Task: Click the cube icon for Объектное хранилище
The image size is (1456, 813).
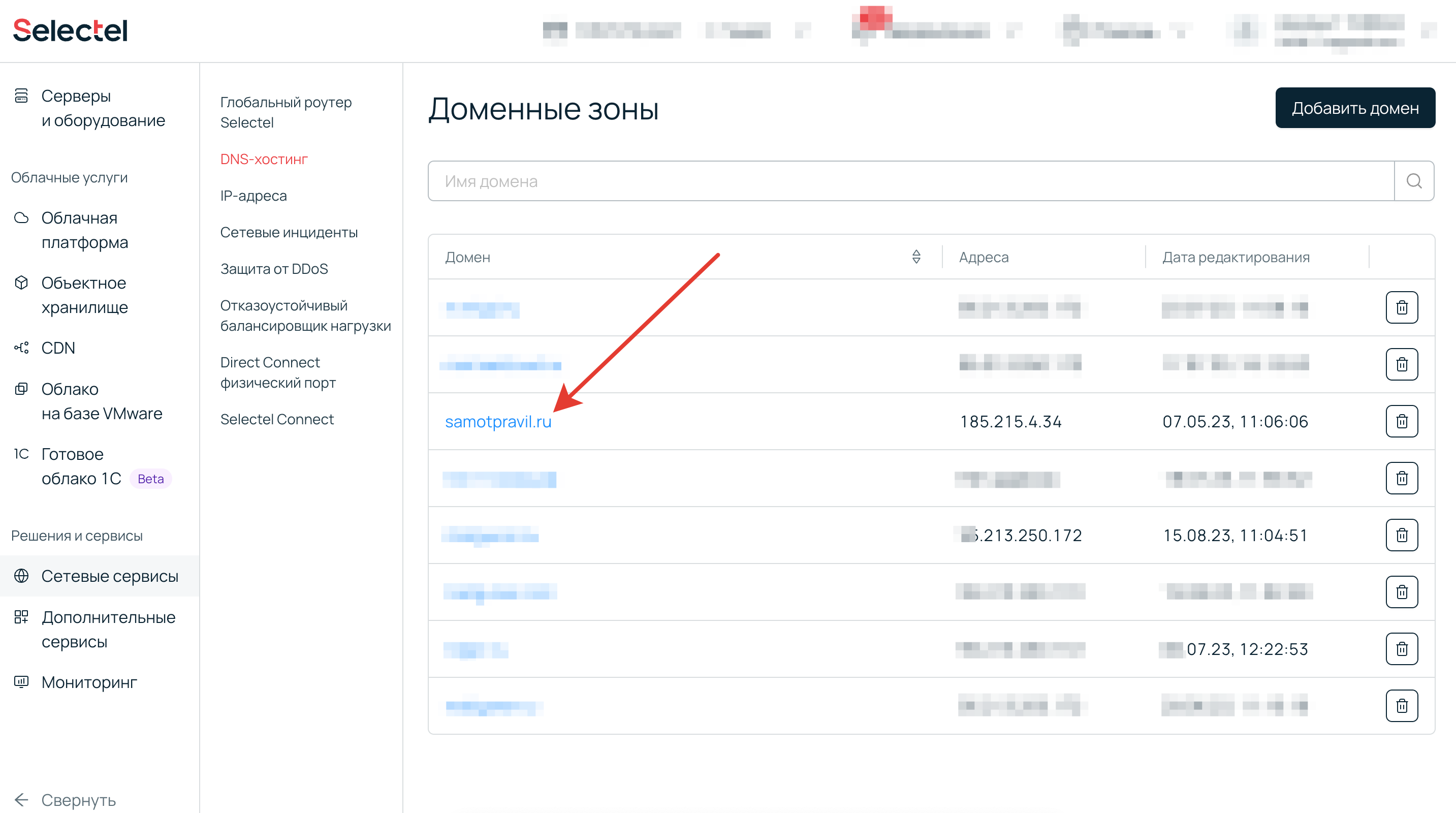Action: pos(21,283)
